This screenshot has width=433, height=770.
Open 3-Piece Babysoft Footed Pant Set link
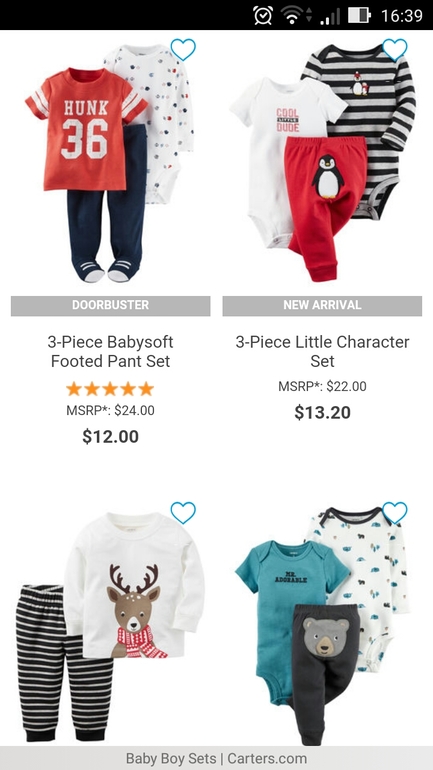(x=110, y=352)
